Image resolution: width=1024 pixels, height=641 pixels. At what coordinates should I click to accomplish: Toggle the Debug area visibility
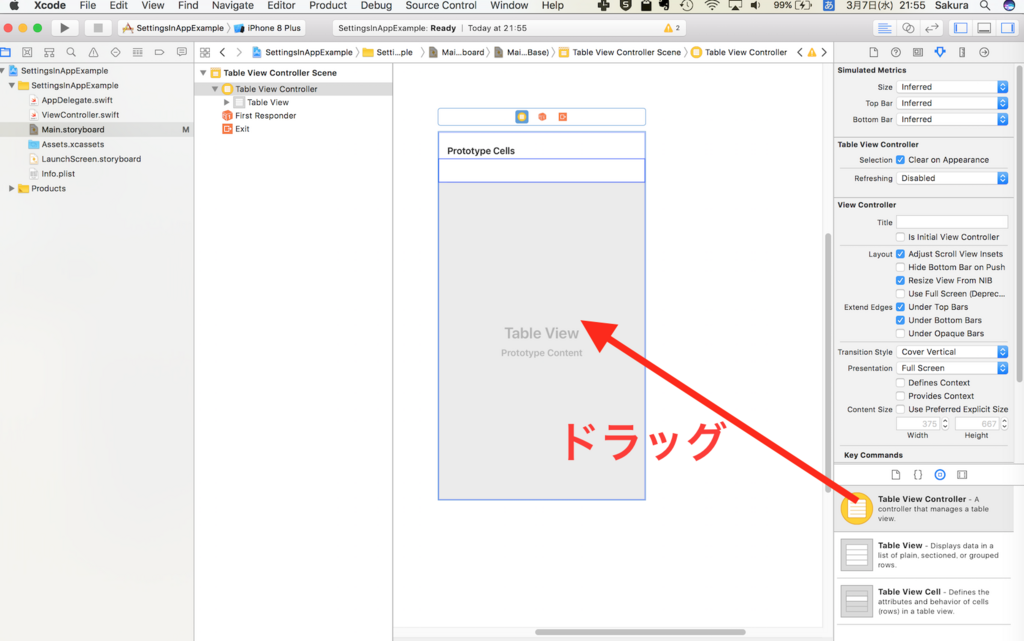coord(984,28)
